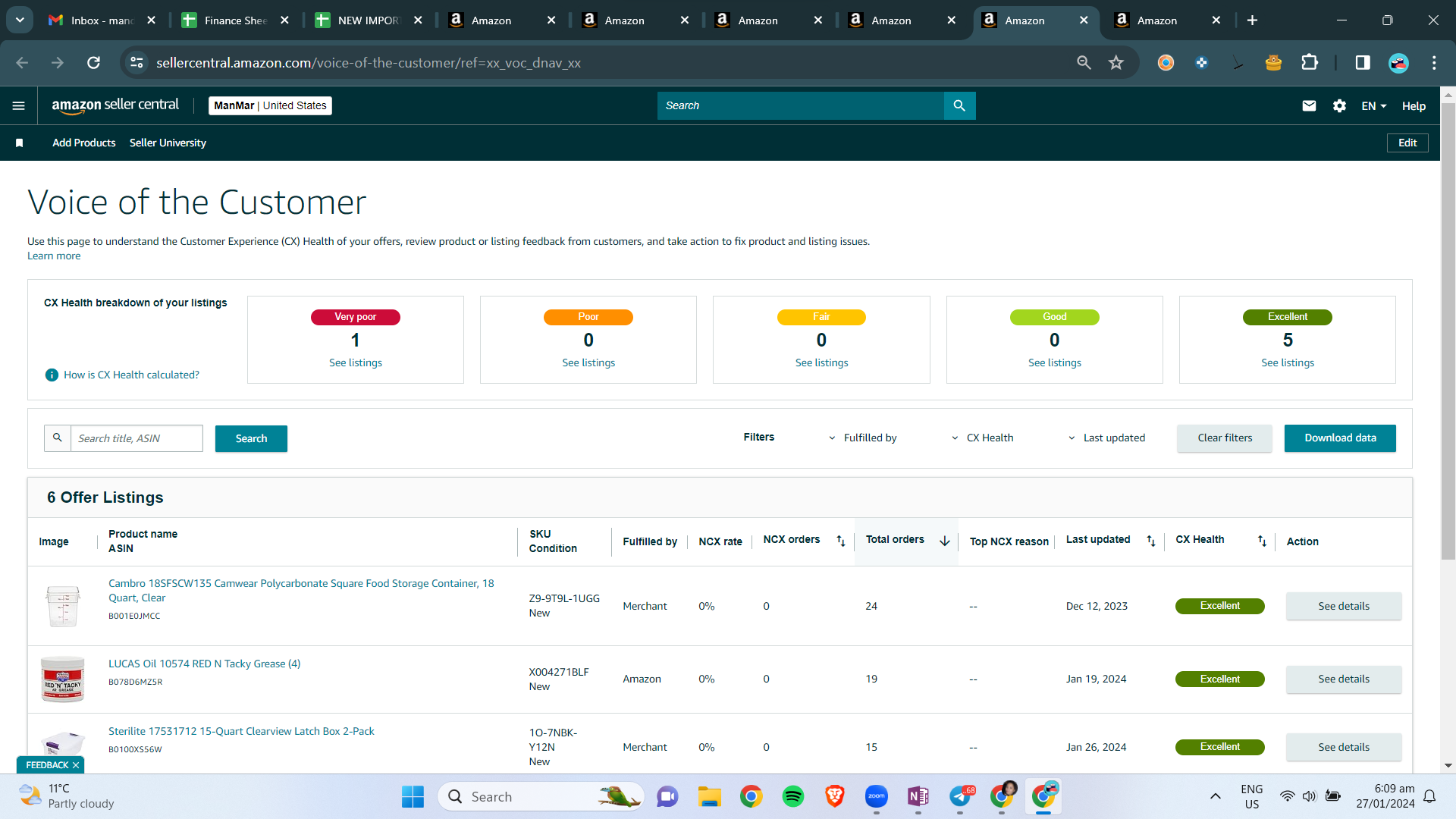Click the Clear filters button

(1225, 438)
